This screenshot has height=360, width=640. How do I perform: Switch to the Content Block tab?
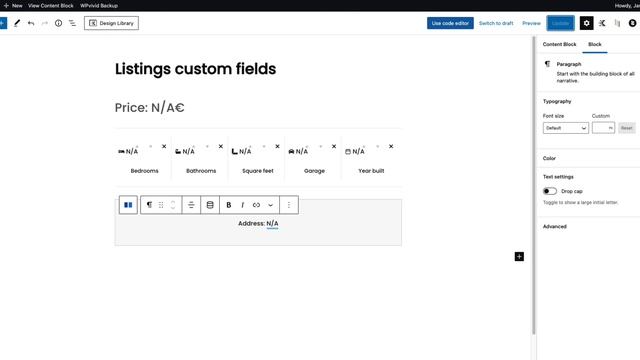click(559, 44)
